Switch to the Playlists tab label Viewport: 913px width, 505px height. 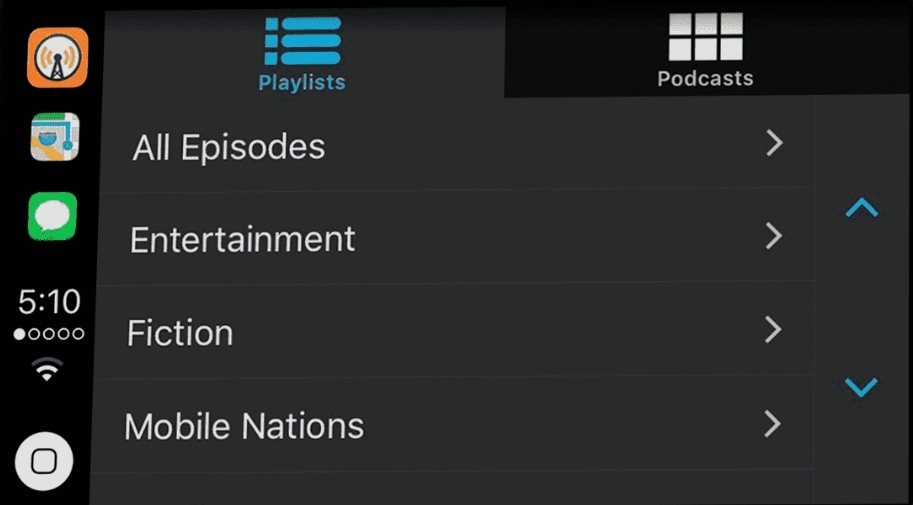pos(302,82)
